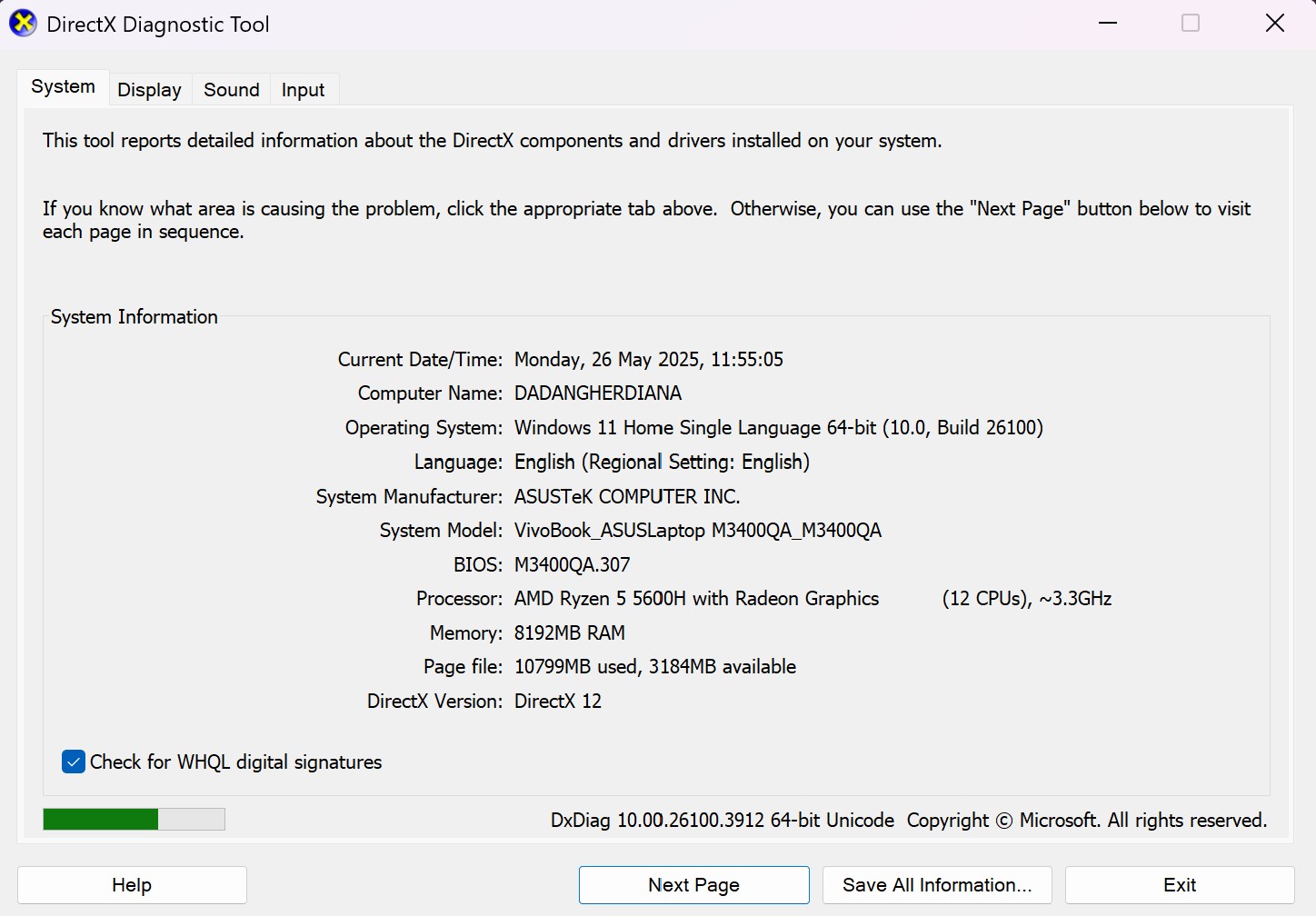Click the ASUSTeK COMPUTER INC. value
The image size is (1316, 916).
click(627, 497)
